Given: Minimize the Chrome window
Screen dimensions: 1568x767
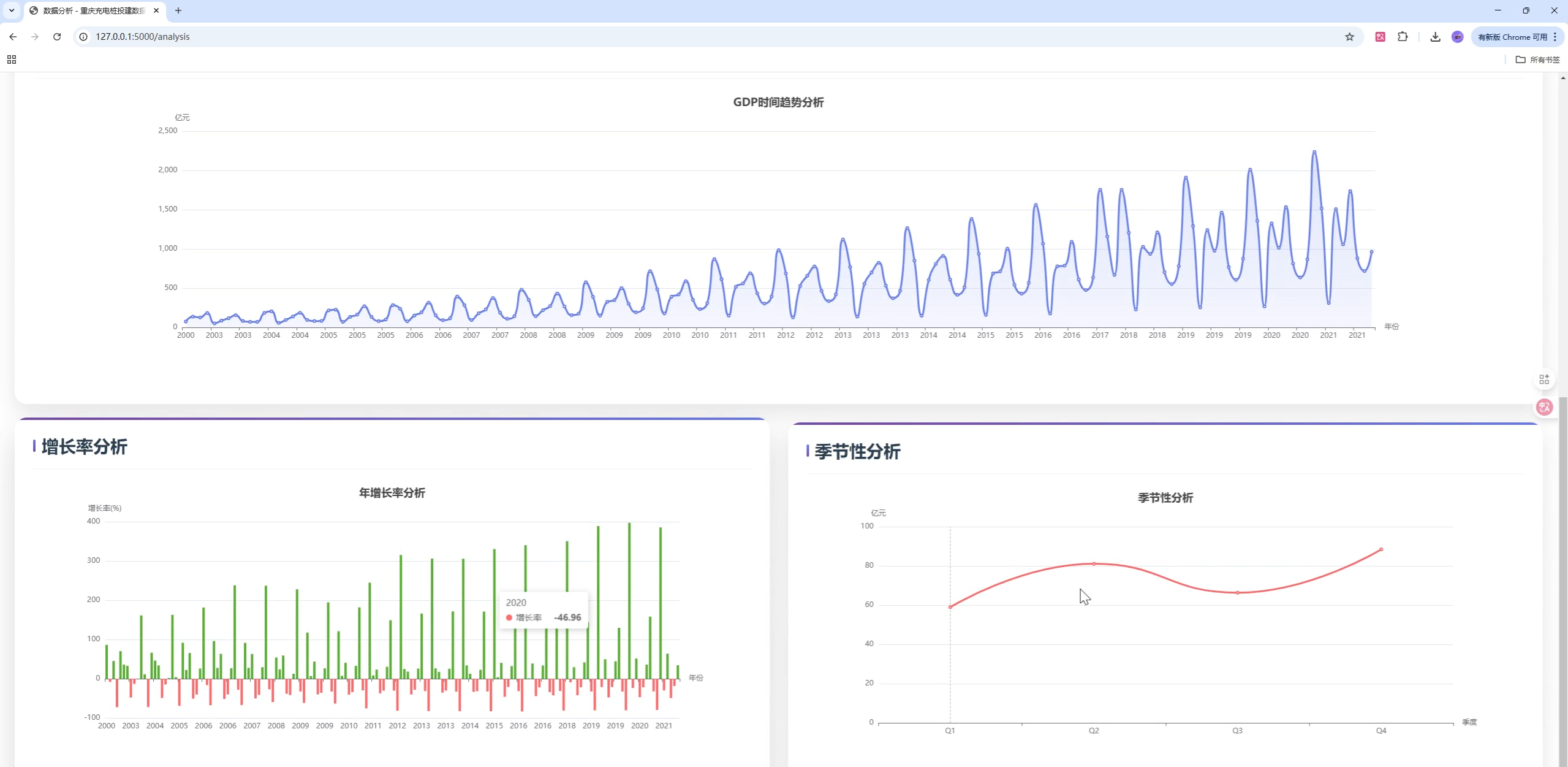Looking at the screenshot, I should 1498,10.
